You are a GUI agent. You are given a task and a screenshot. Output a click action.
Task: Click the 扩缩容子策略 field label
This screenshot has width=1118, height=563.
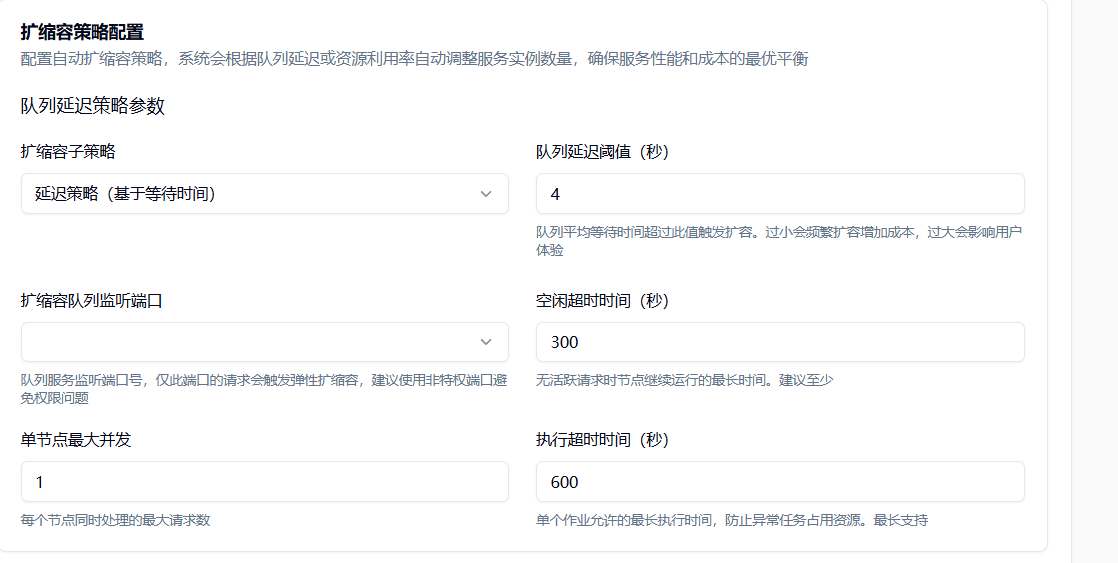tap(68, 152)
